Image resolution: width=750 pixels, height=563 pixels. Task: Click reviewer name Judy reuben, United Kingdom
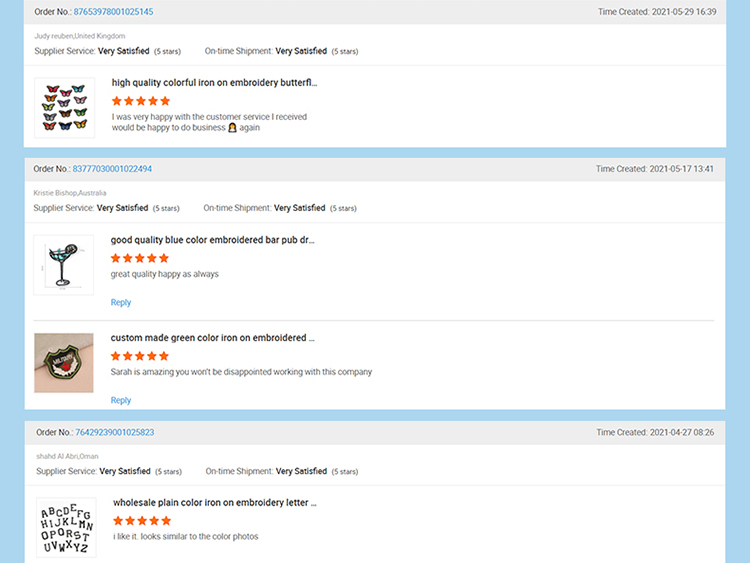80,36
